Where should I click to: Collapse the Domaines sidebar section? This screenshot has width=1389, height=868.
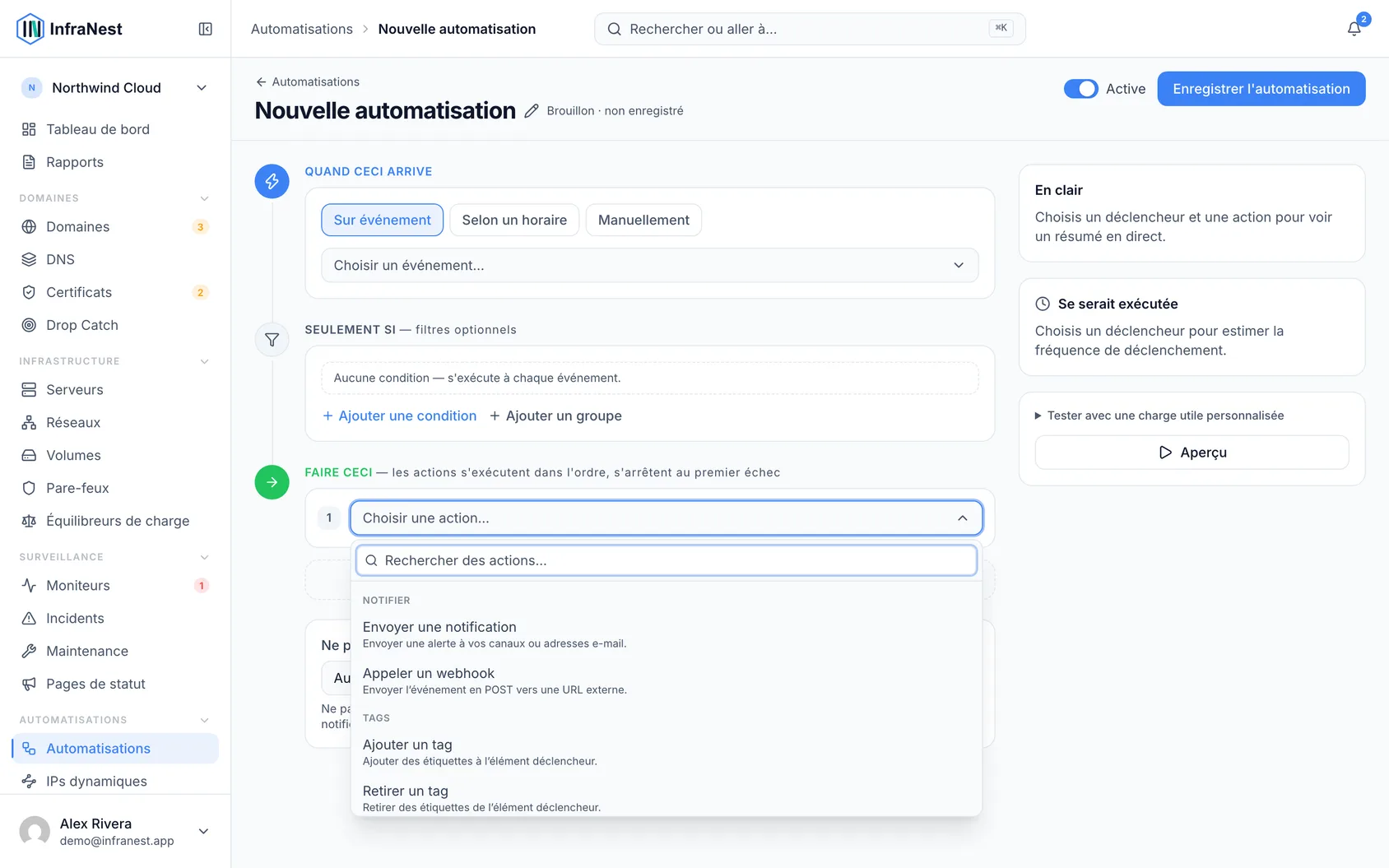click(204, 198)
